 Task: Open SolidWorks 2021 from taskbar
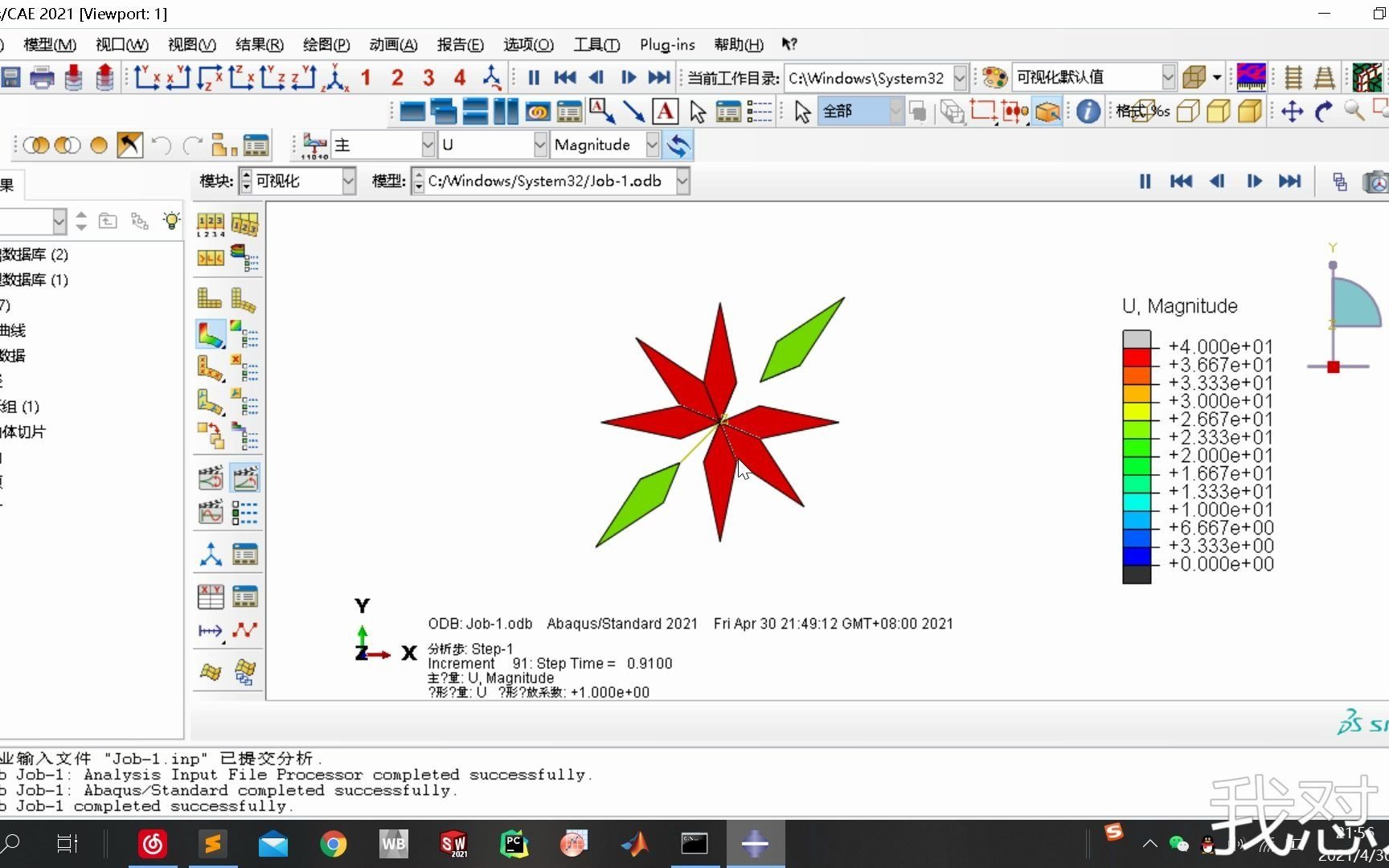[x=453, y=844]
